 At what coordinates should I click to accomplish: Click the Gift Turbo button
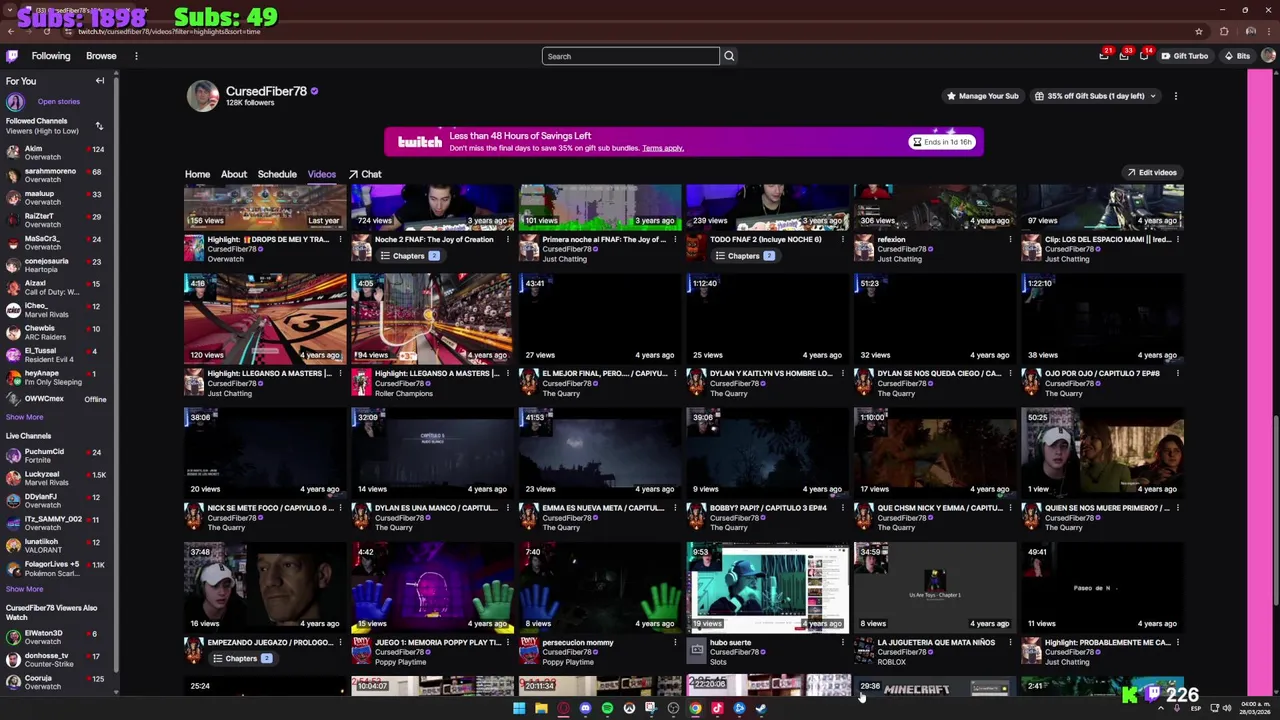click(1185, 56)
